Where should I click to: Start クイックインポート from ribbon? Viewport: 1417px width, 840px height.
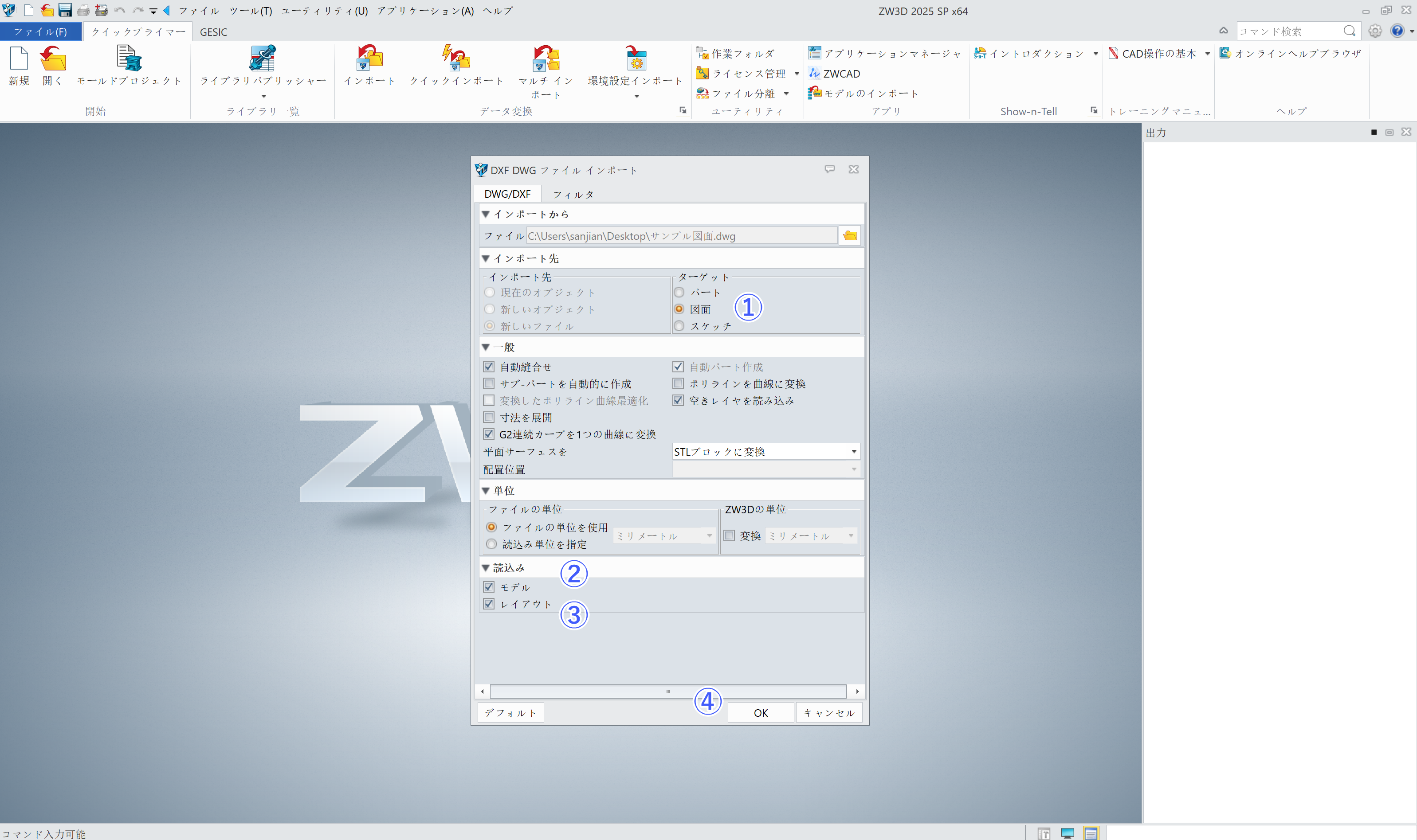[x=456, y=65]
